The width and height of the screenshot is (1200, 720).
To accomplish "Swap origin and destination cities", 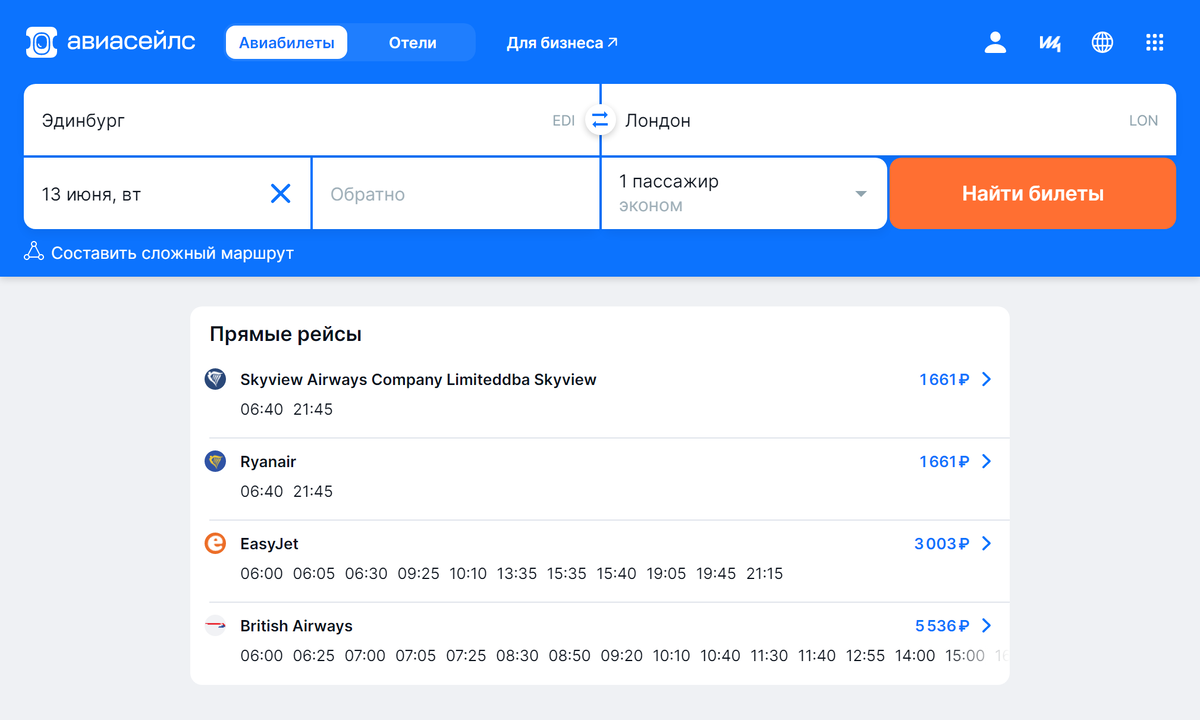I will (600, 120).
